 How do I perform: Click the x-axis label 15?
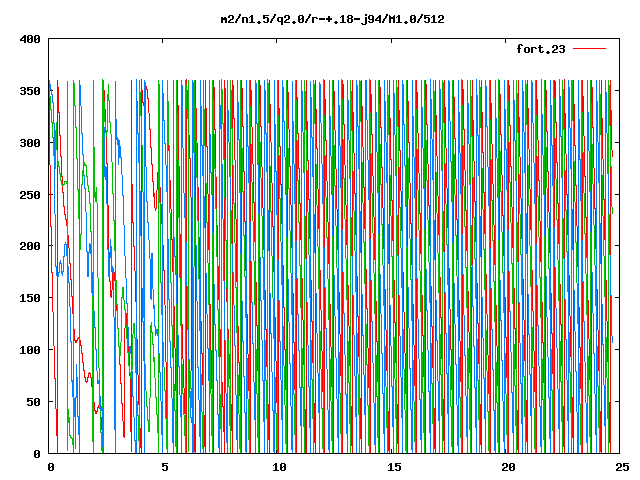tap(394, 467)
